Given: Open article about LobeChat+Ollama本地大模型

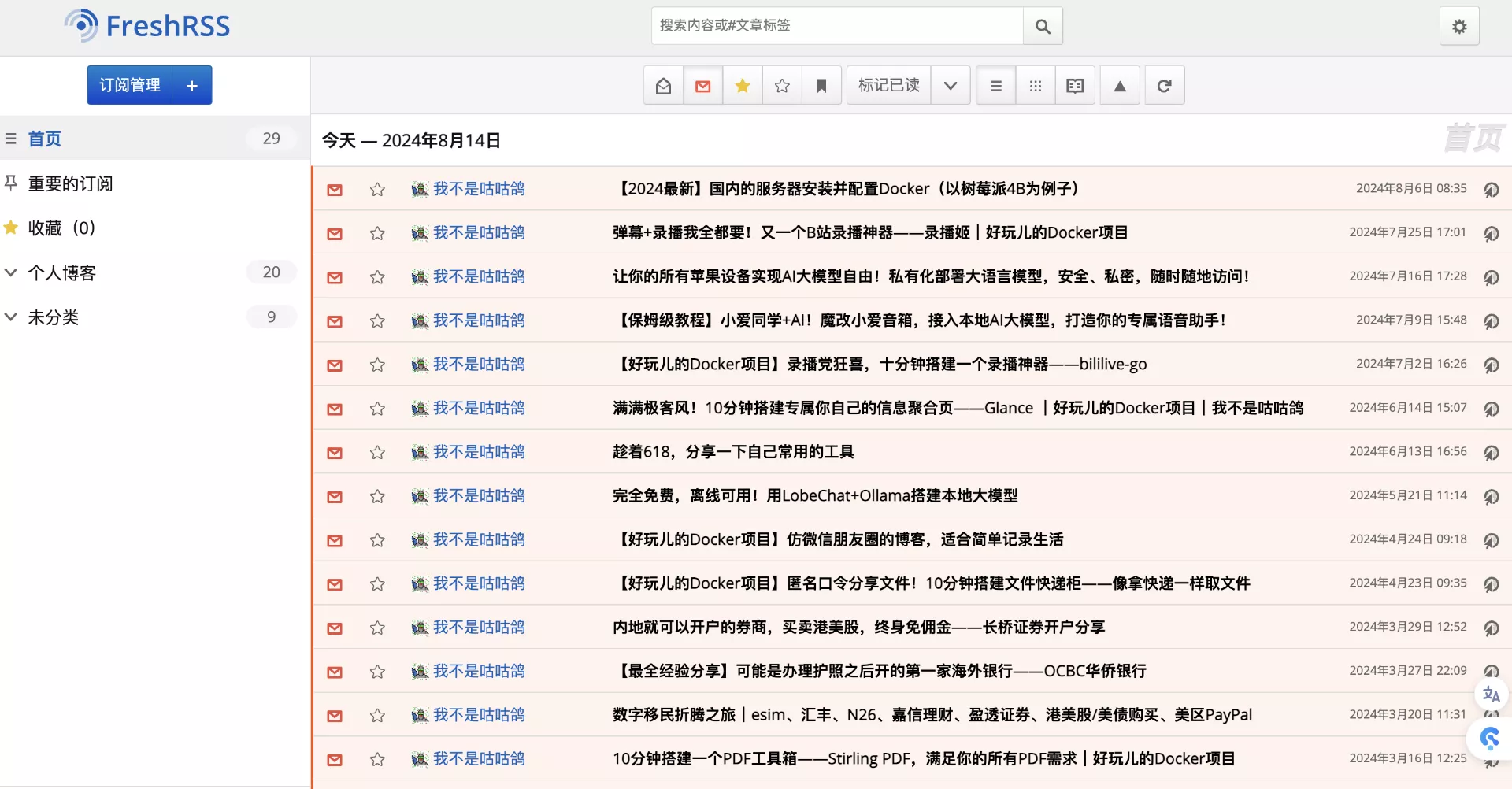Looking at the screenshot, I should click(x=815, y=496).
